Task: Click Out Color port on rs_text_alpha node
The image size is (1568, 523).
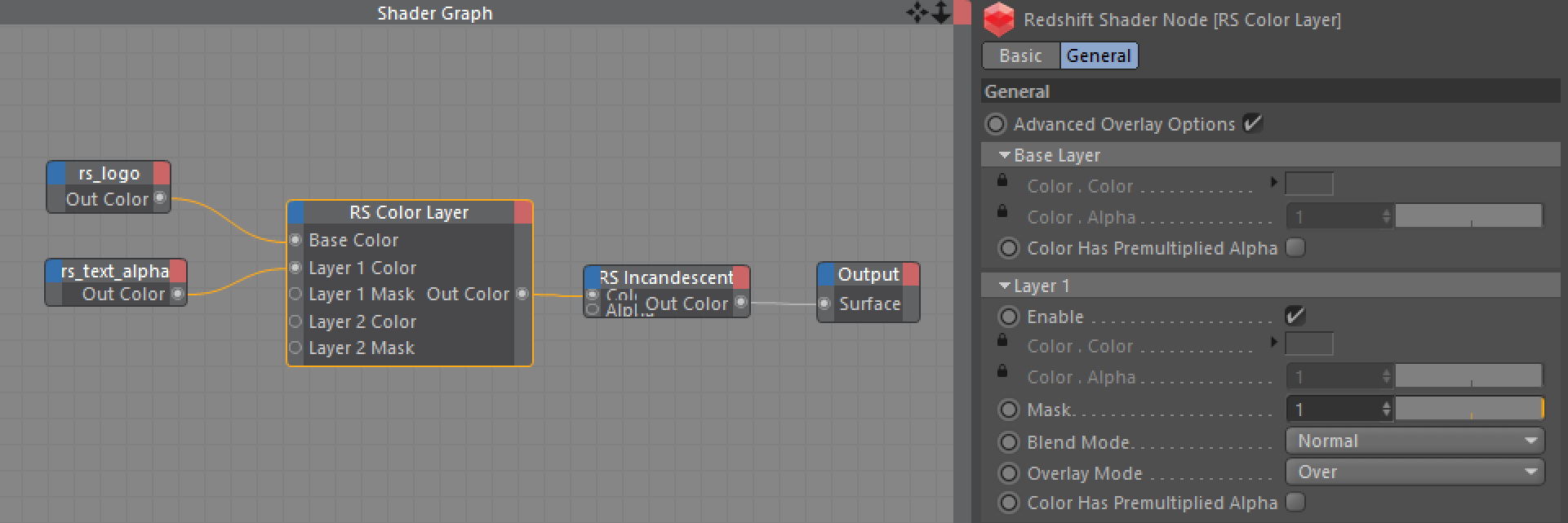Action: 177,294
